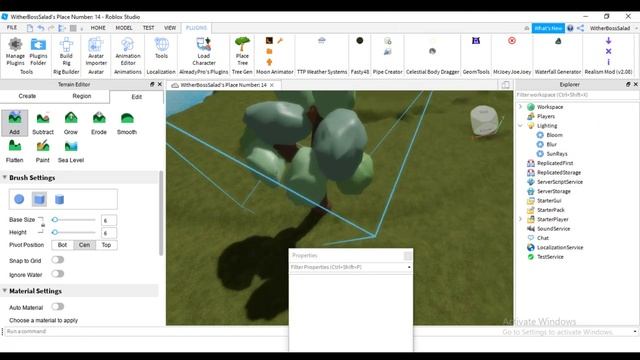Open the Filter Properties dropdown arrow

pyautogui.click(x=409, y=267)
